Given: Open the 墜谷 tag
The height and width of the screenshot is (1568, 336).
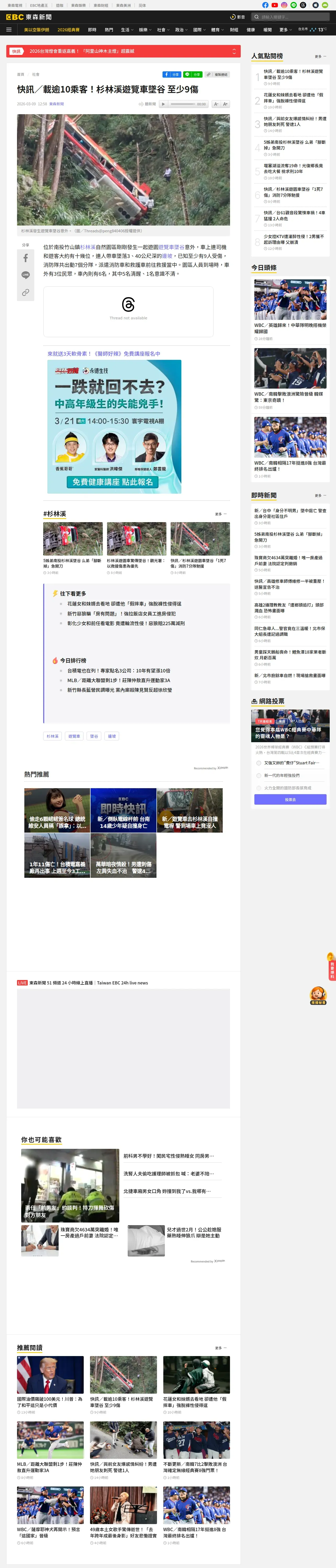Looking at the screenshot, I should pyautogui.click(x=94, y=736).
